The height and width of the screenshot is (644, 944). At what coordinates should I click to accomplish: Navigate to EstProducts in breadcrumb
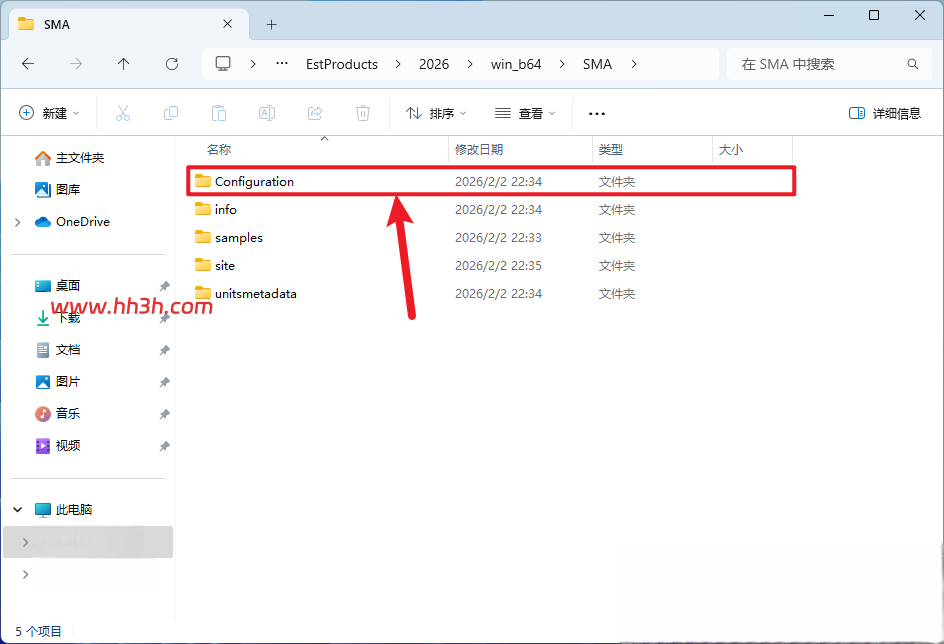[342, 64]
